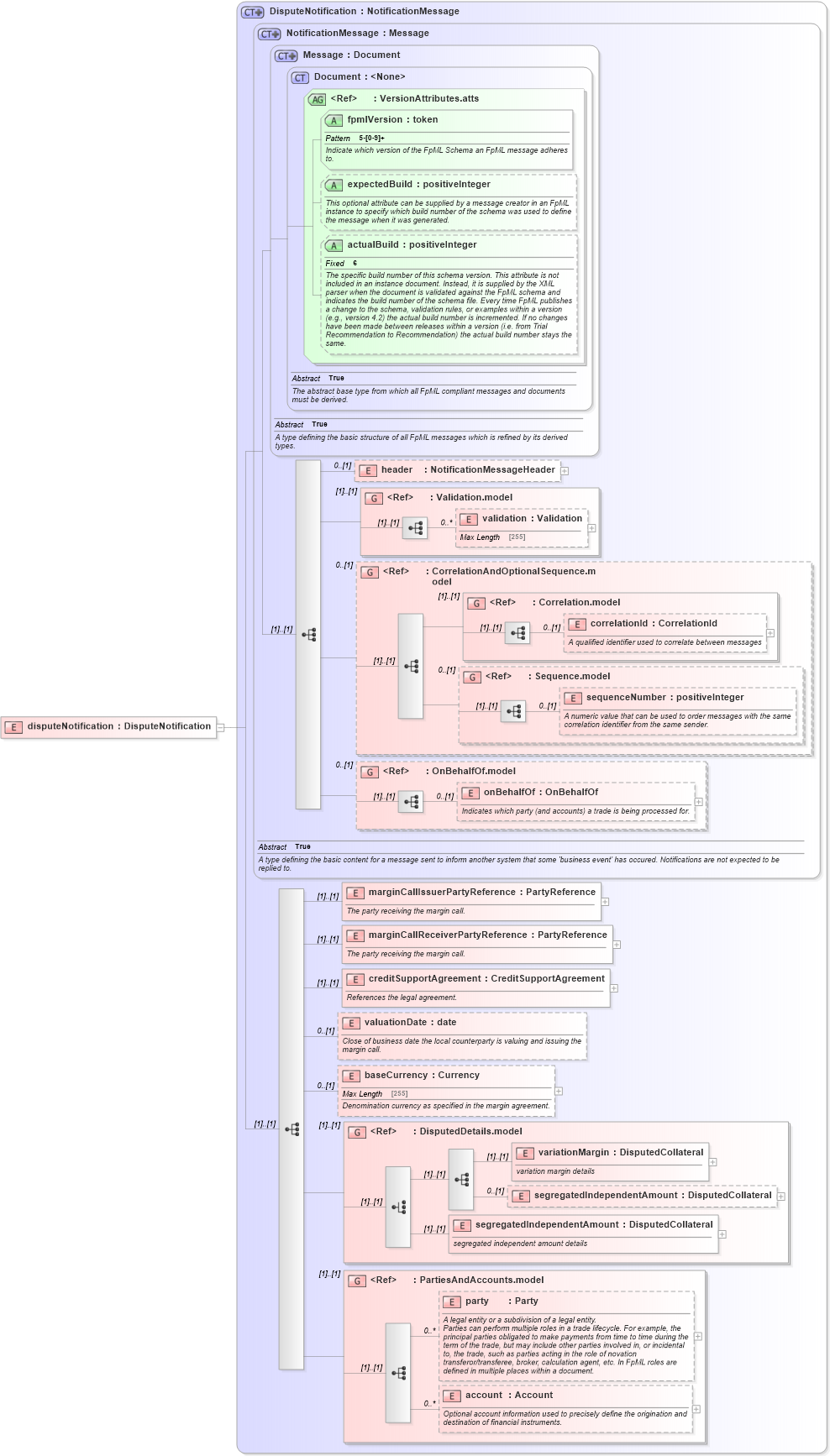
Task: Click the CT icon beside Message : Document
Action: pos(286,55)
